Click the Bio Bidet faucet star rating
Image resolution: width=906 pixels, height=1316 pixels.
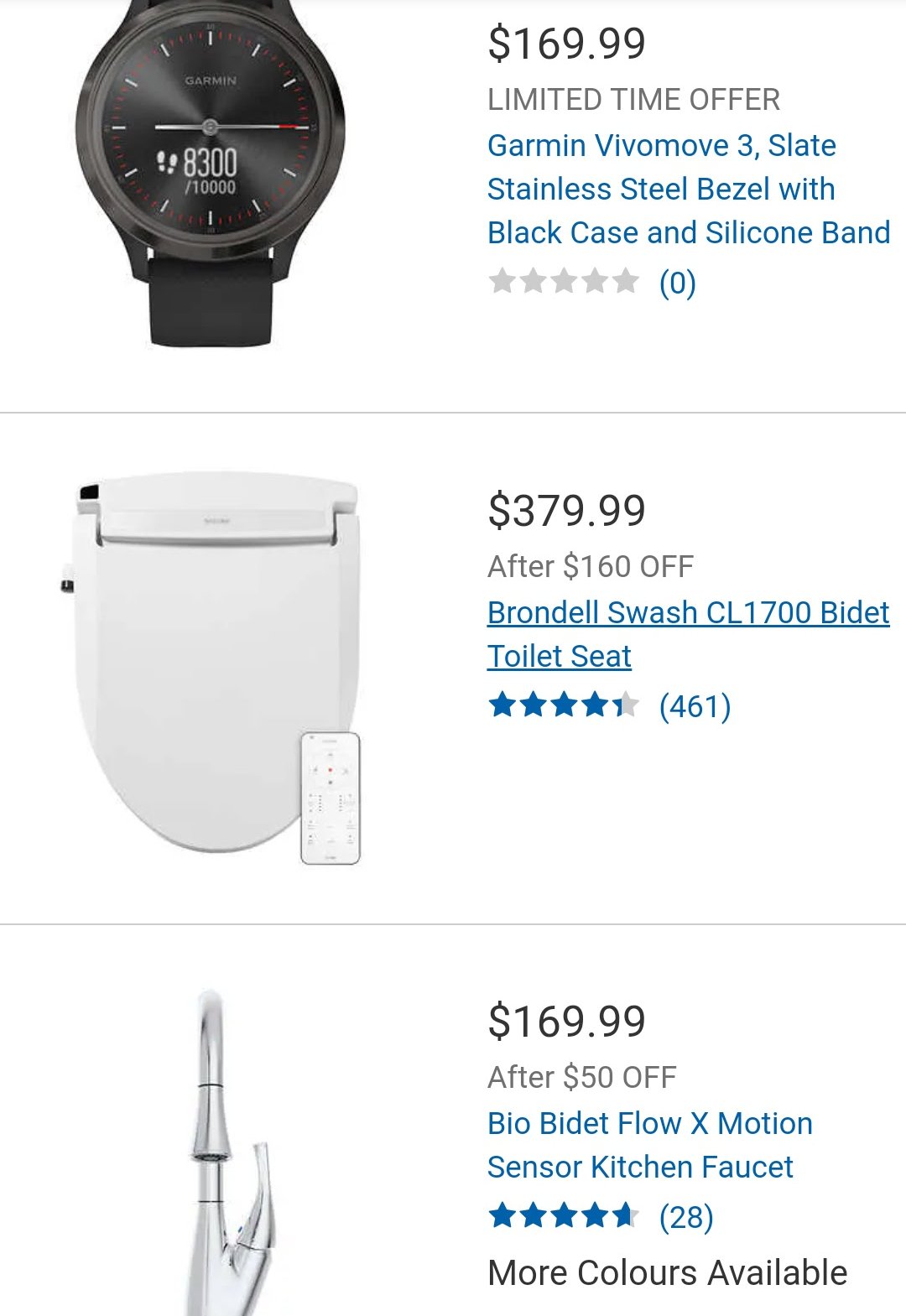point(564,1215)
